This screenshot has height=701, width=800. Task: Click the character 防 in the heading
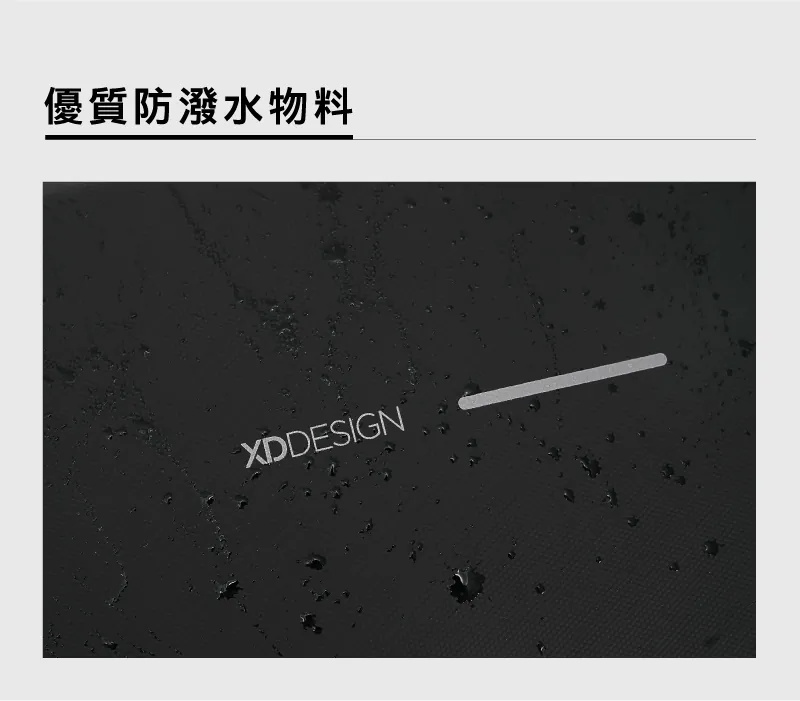[x=153, y=107]
